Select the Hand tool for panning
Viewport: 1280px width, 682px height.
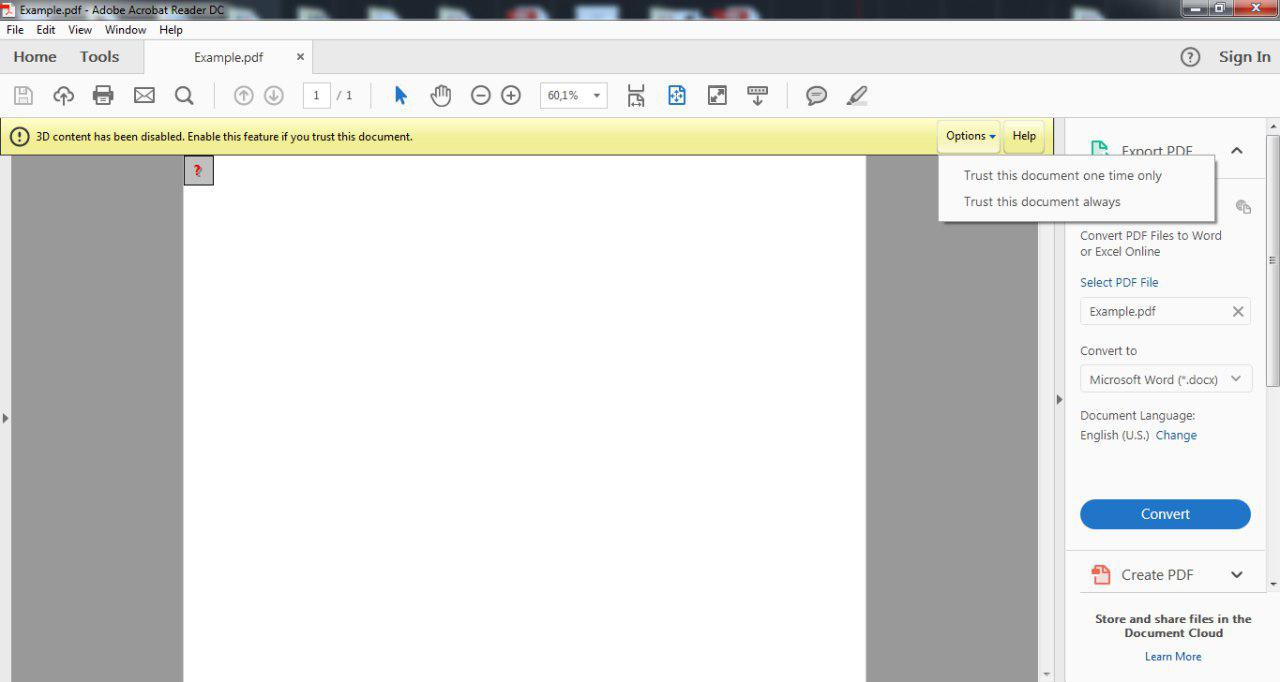[440, 95]
